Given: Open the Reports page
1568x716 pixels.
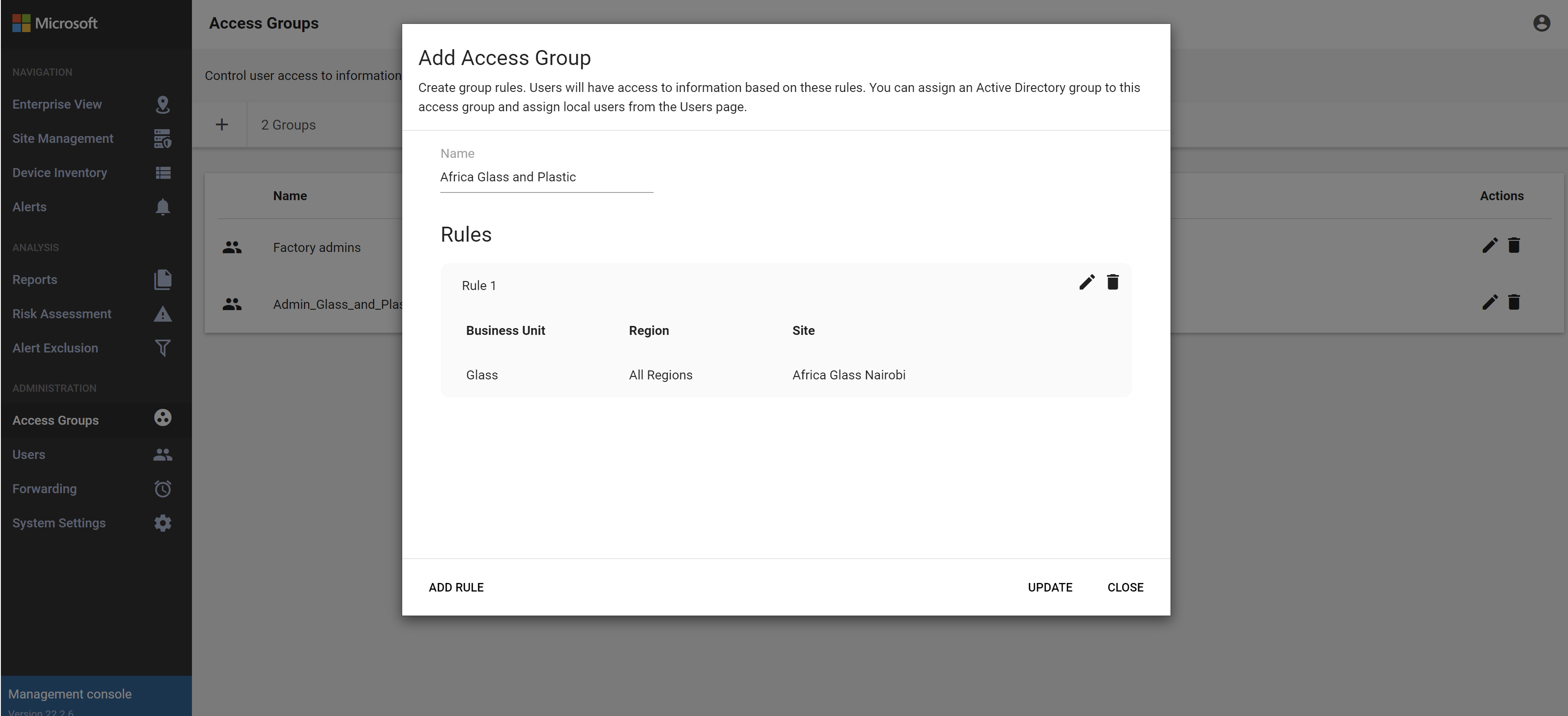Looking at the screenshot, I should click(35, 280).
